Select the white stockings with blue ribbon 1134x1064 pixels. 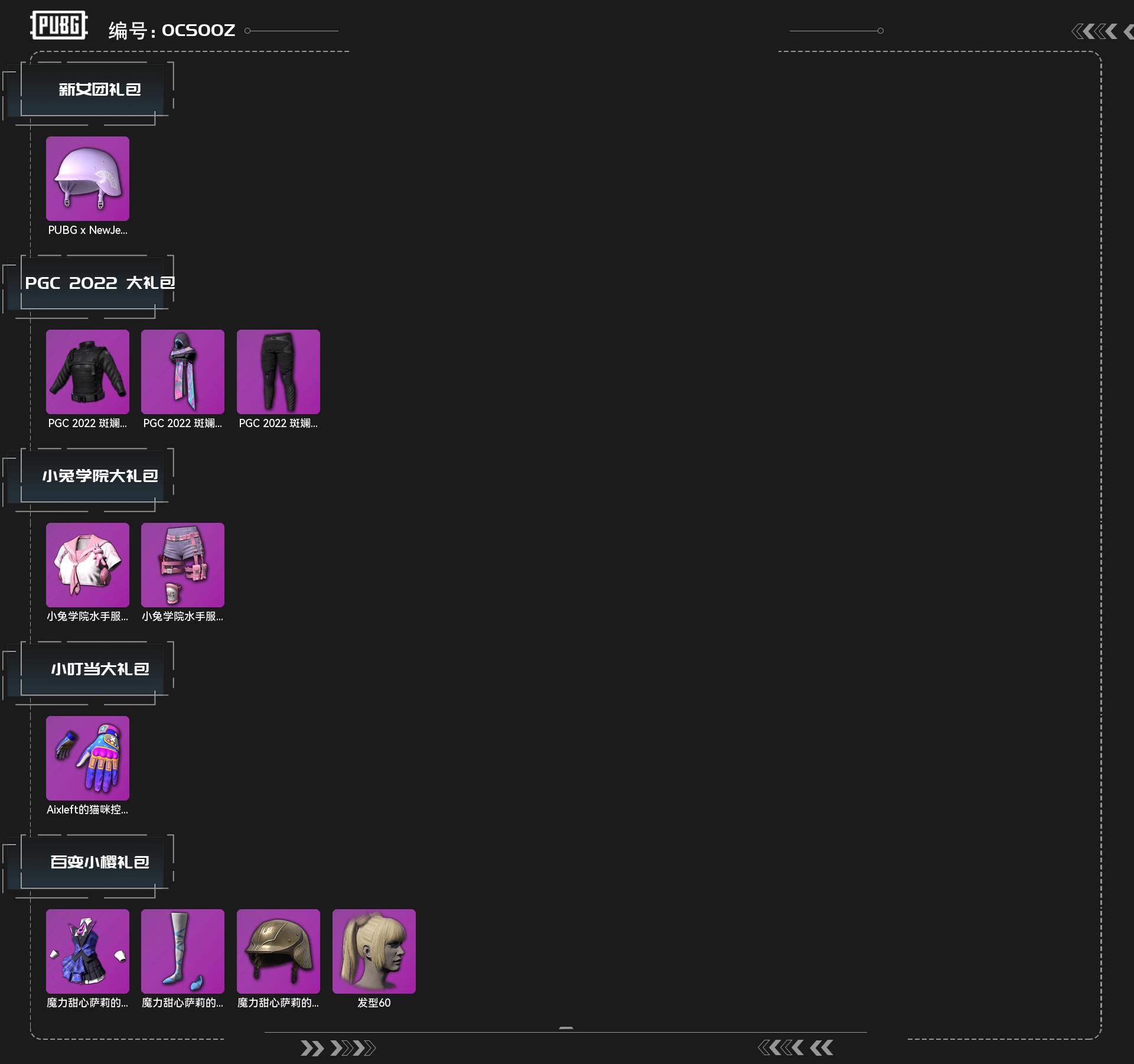(x=183, y=951)
